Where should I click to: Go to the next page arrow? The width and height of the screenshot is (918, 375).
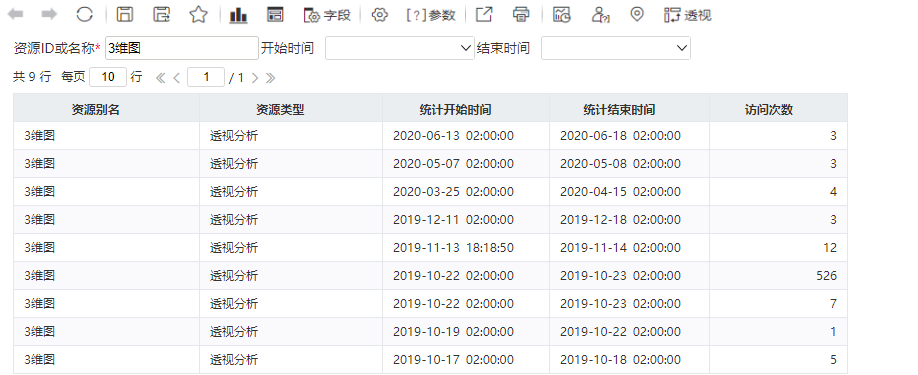coord(255,78)
